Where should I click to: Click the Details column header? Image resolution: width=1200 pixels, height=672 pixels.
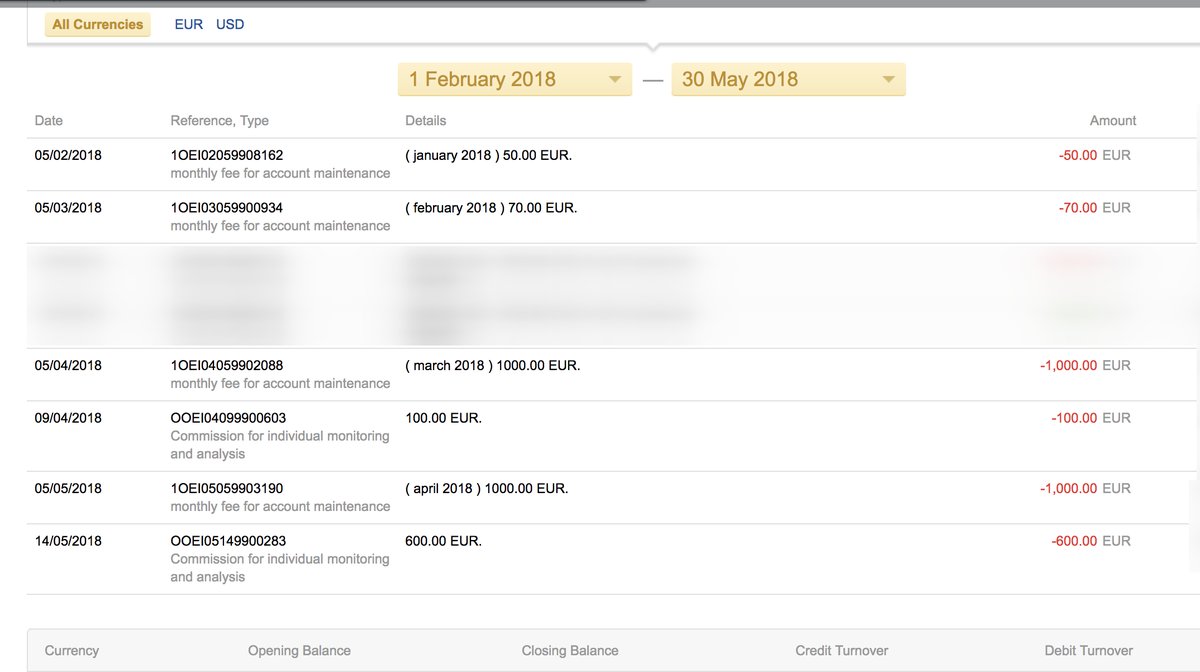point(426,120)
